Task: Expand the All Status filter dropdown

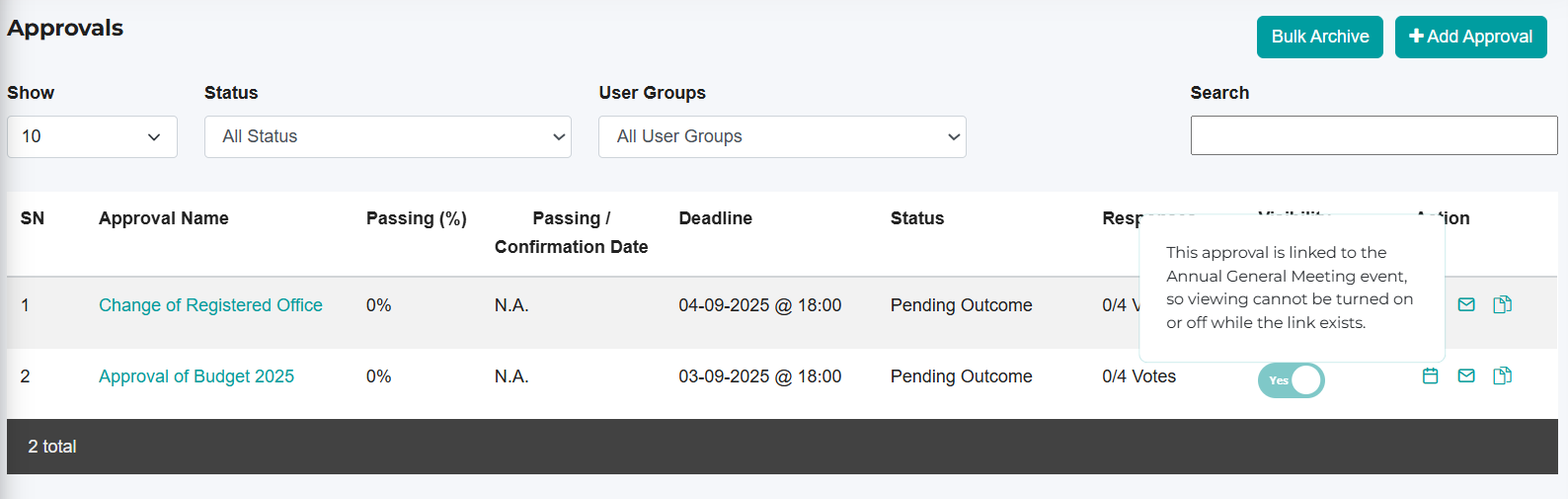Action: [x=387, y=136]
